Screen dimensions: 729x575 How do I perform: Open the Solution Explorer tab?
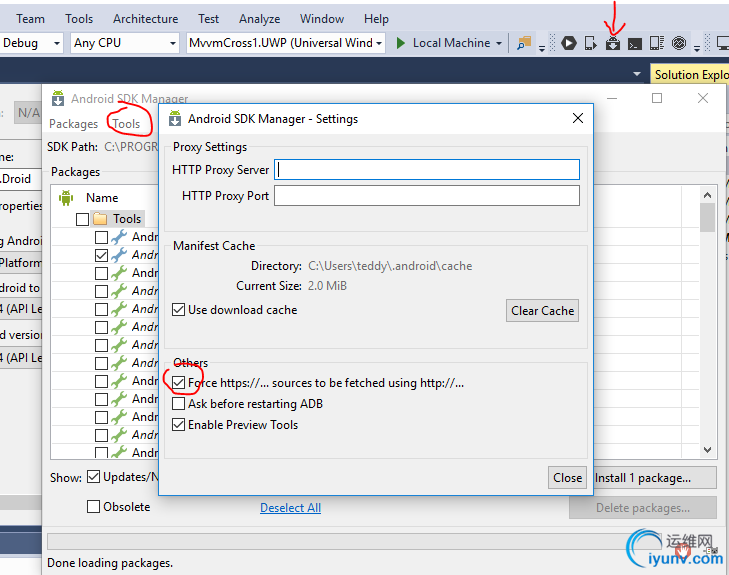[690, 74]
